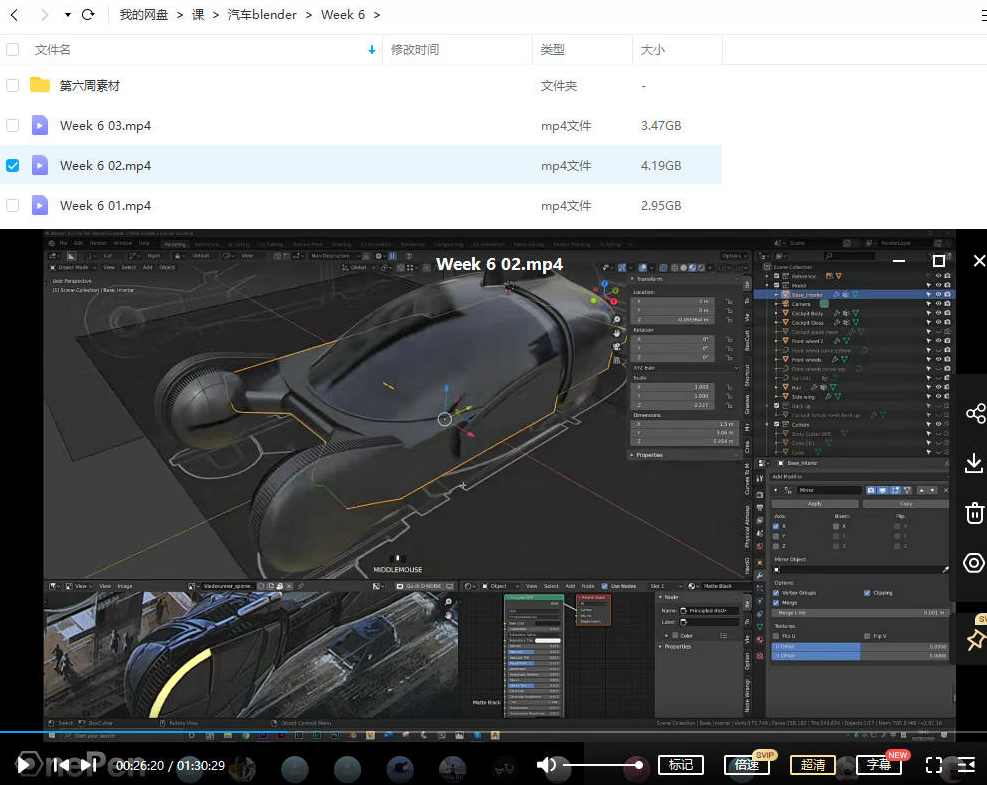
Task: Click the 标记 button in the player
Action: [x=681, y=765]
